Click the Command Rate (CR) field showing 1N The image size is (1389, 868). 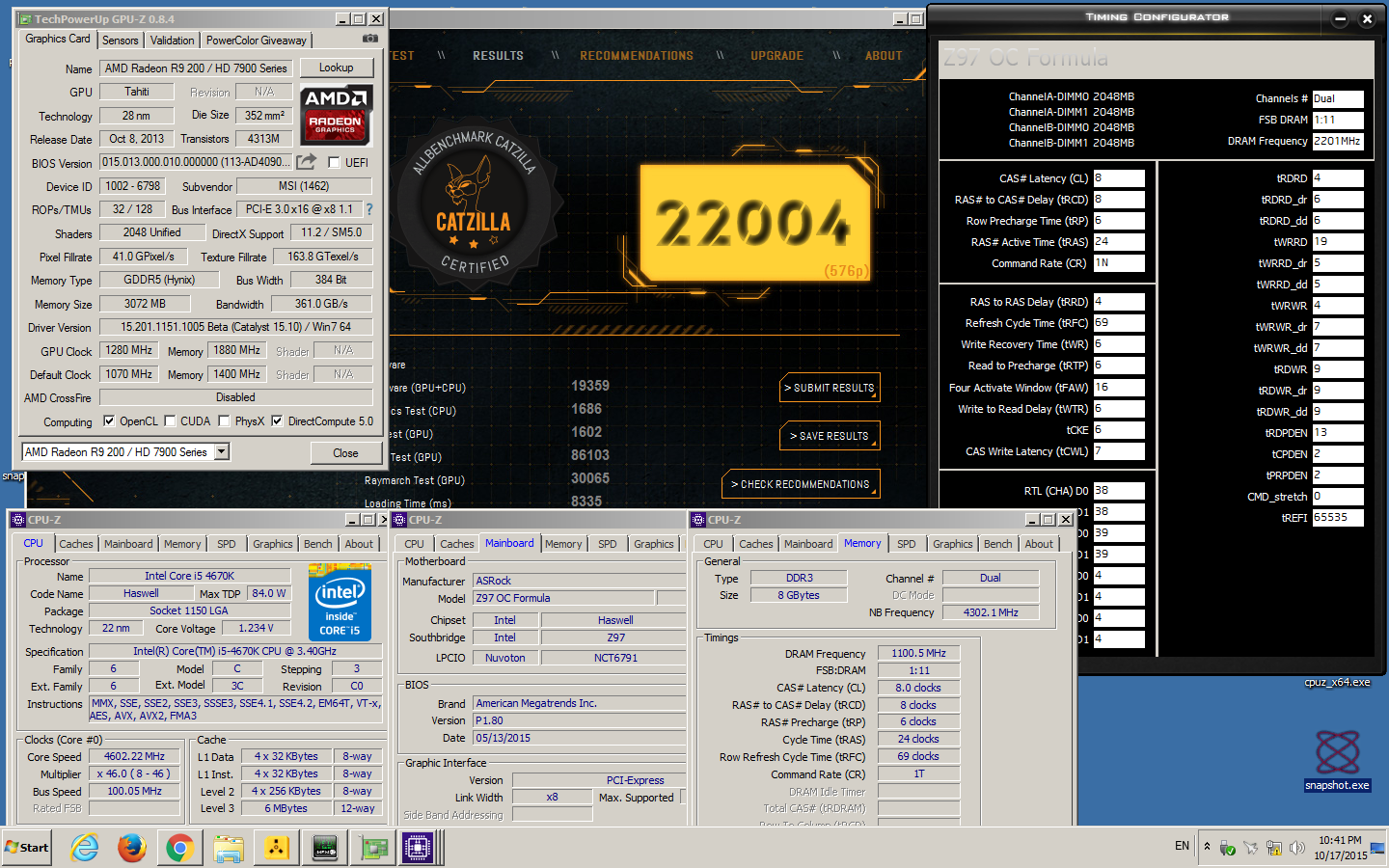[1119, 263]
